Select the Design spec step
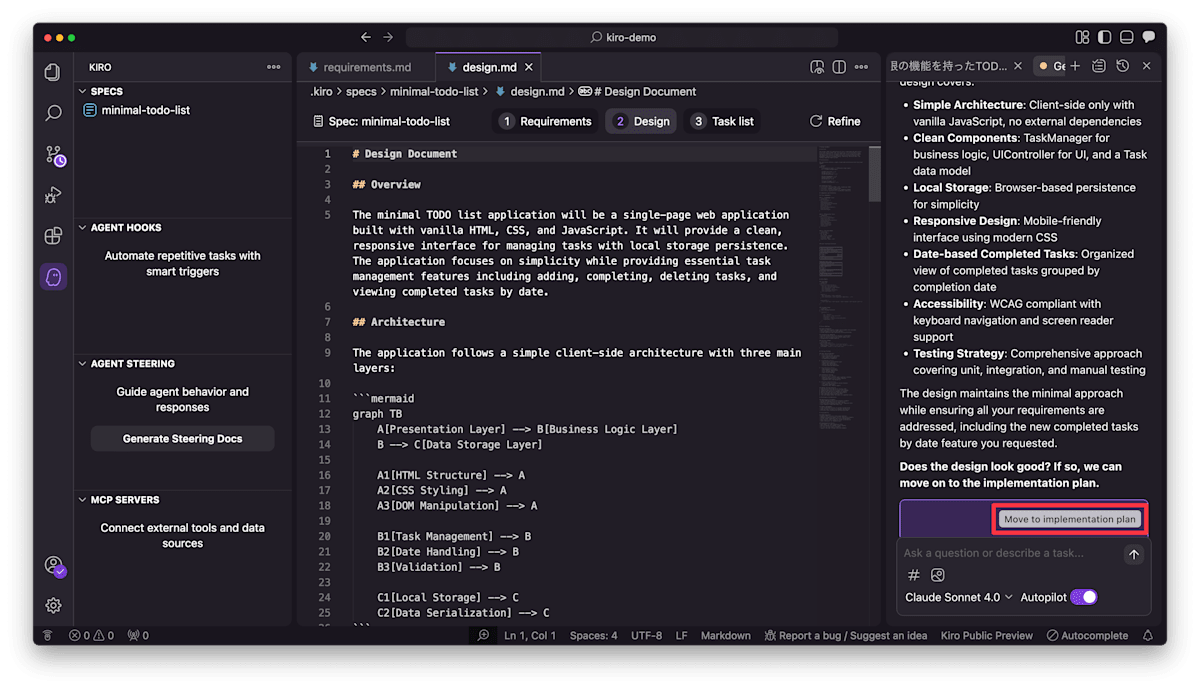The image size is (1200, 689). (641, 121)
